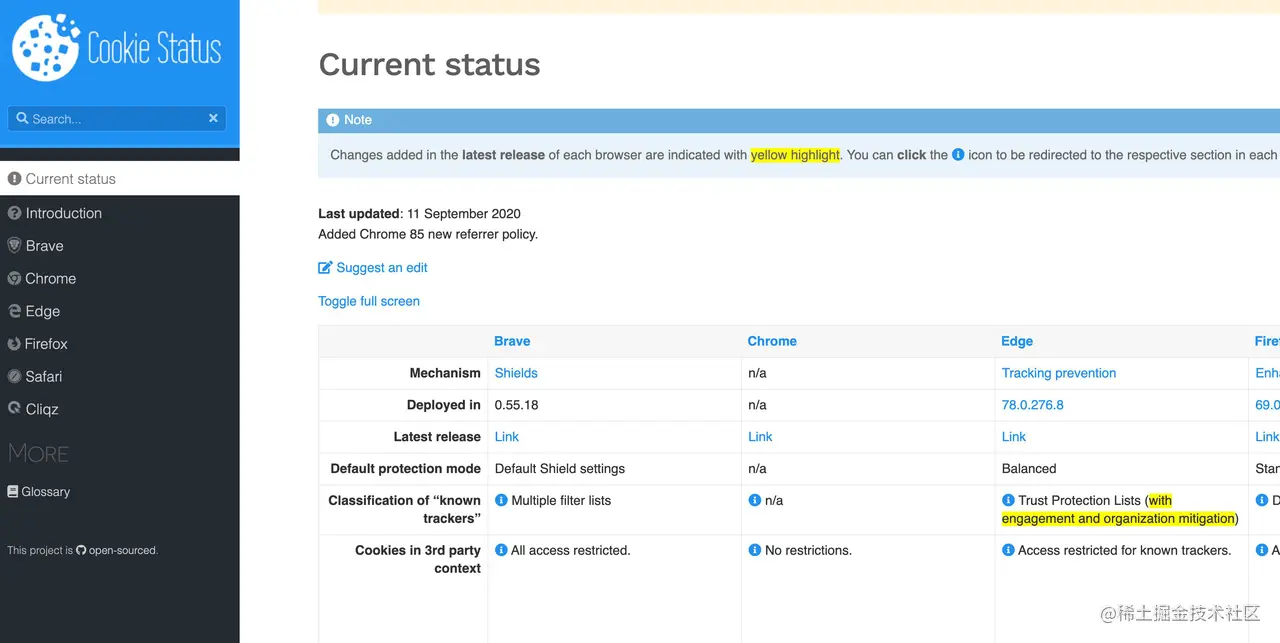Open the Glossary page
The height and width of the screenshot is (643, 1280).
[46, 492]
